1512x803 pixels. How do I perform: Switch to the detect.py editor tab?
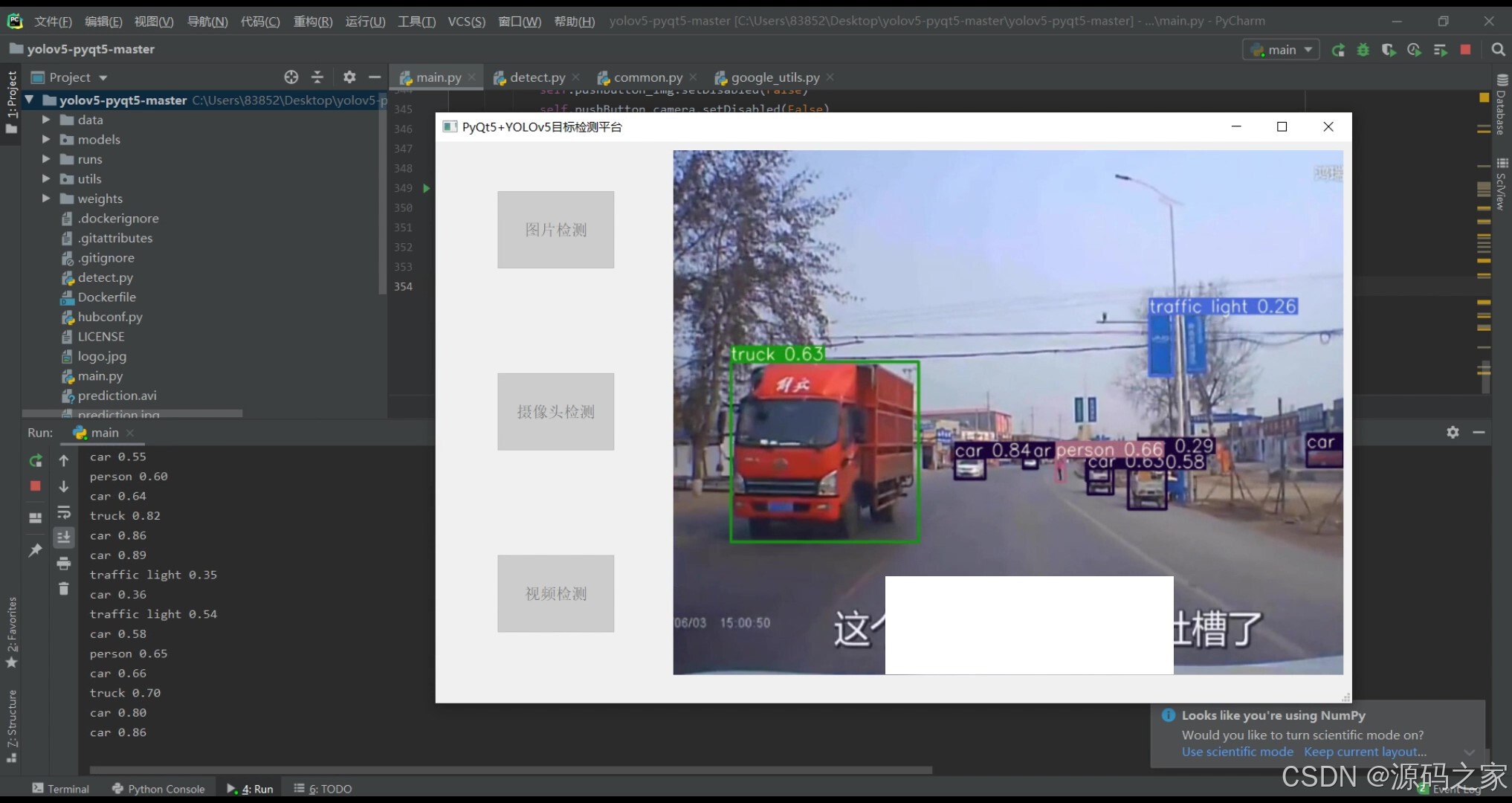coord(537,77)
